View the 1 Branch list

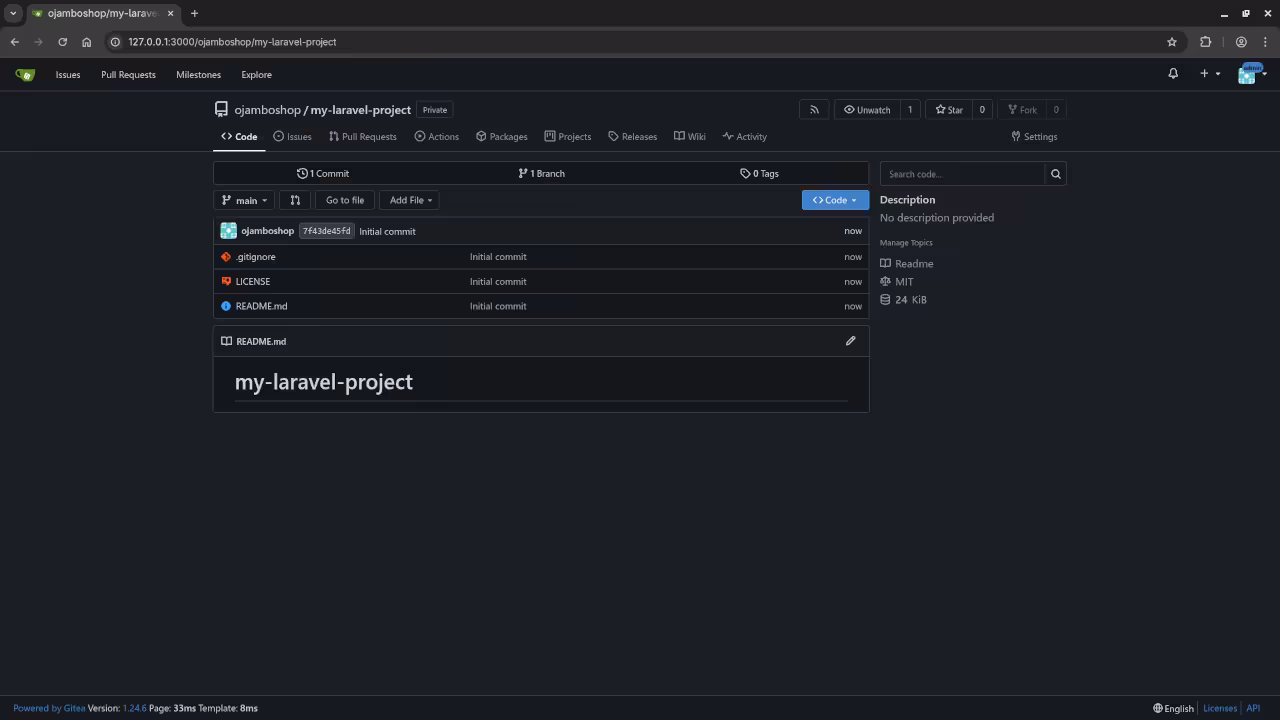(x=541, y=174)
